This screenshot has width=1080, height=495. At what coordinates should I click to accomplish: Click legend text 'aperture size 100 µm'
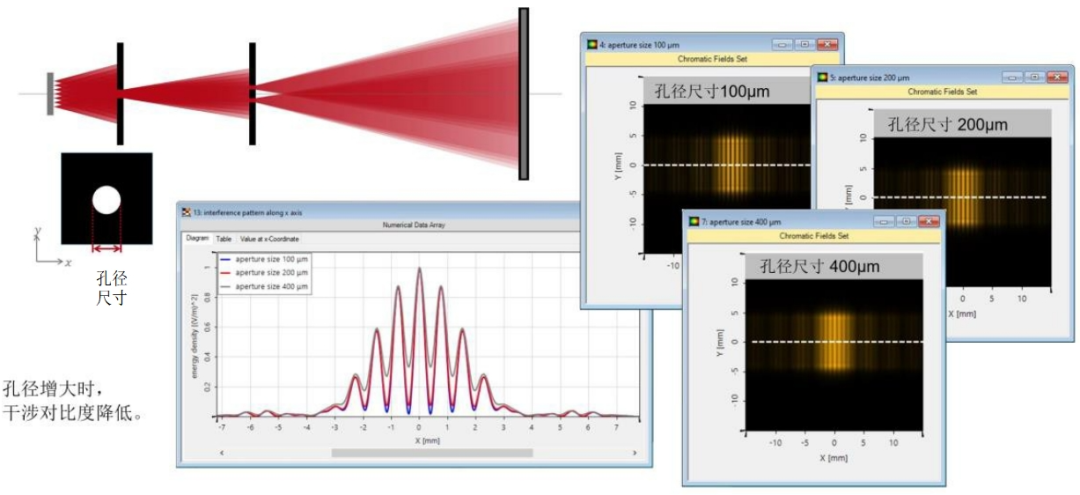[271, 260]
